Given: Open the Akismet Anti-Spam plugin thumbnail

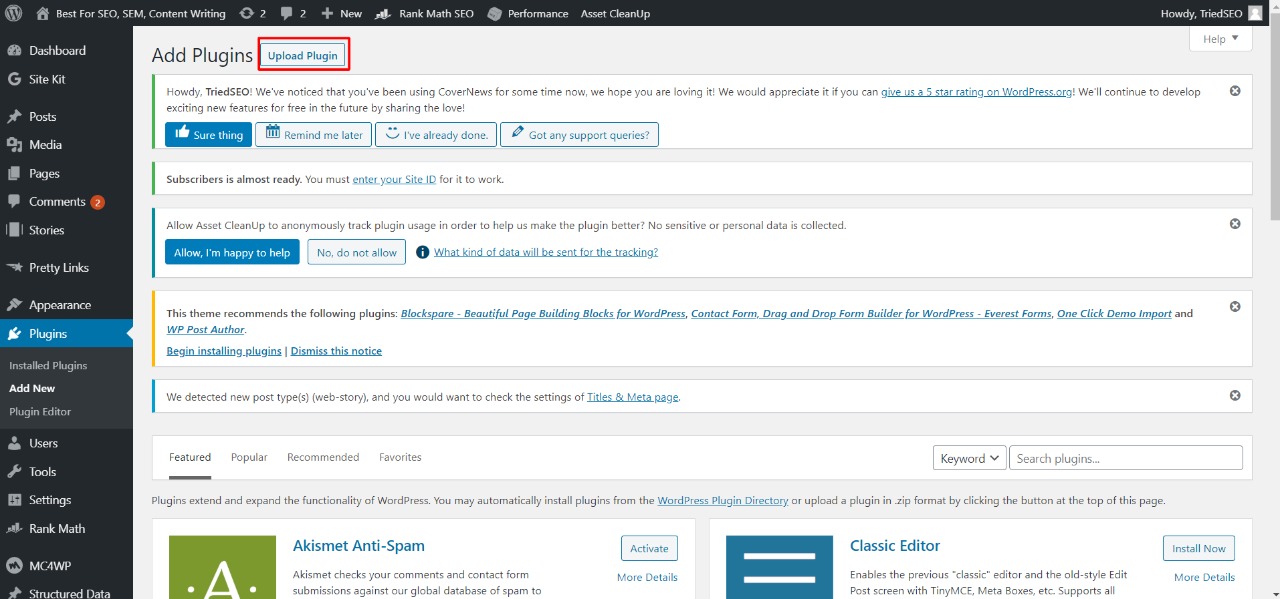Looking at the screenshot, I should click(222, 567).
